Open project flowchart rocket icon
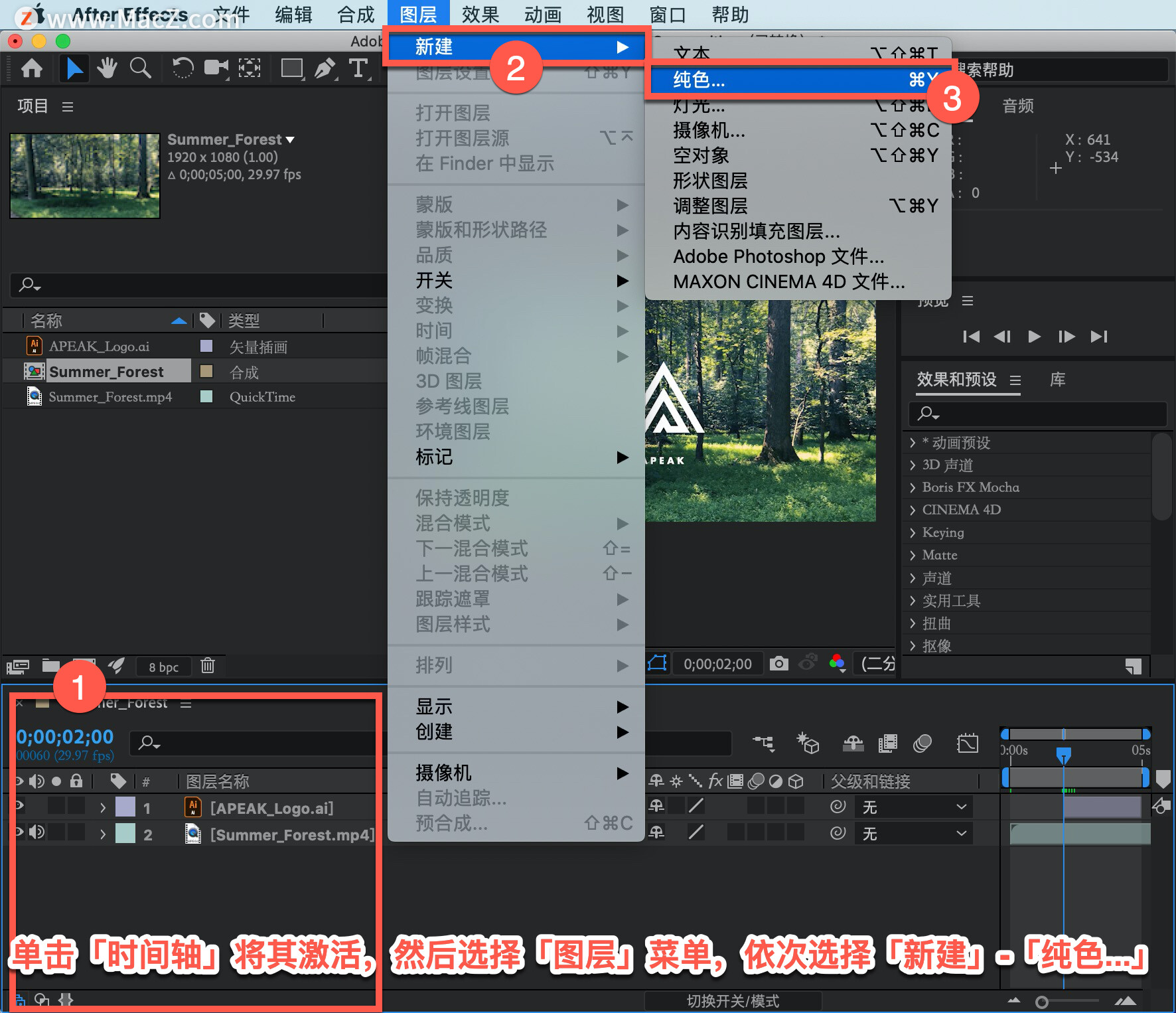 tap(117, 666)
